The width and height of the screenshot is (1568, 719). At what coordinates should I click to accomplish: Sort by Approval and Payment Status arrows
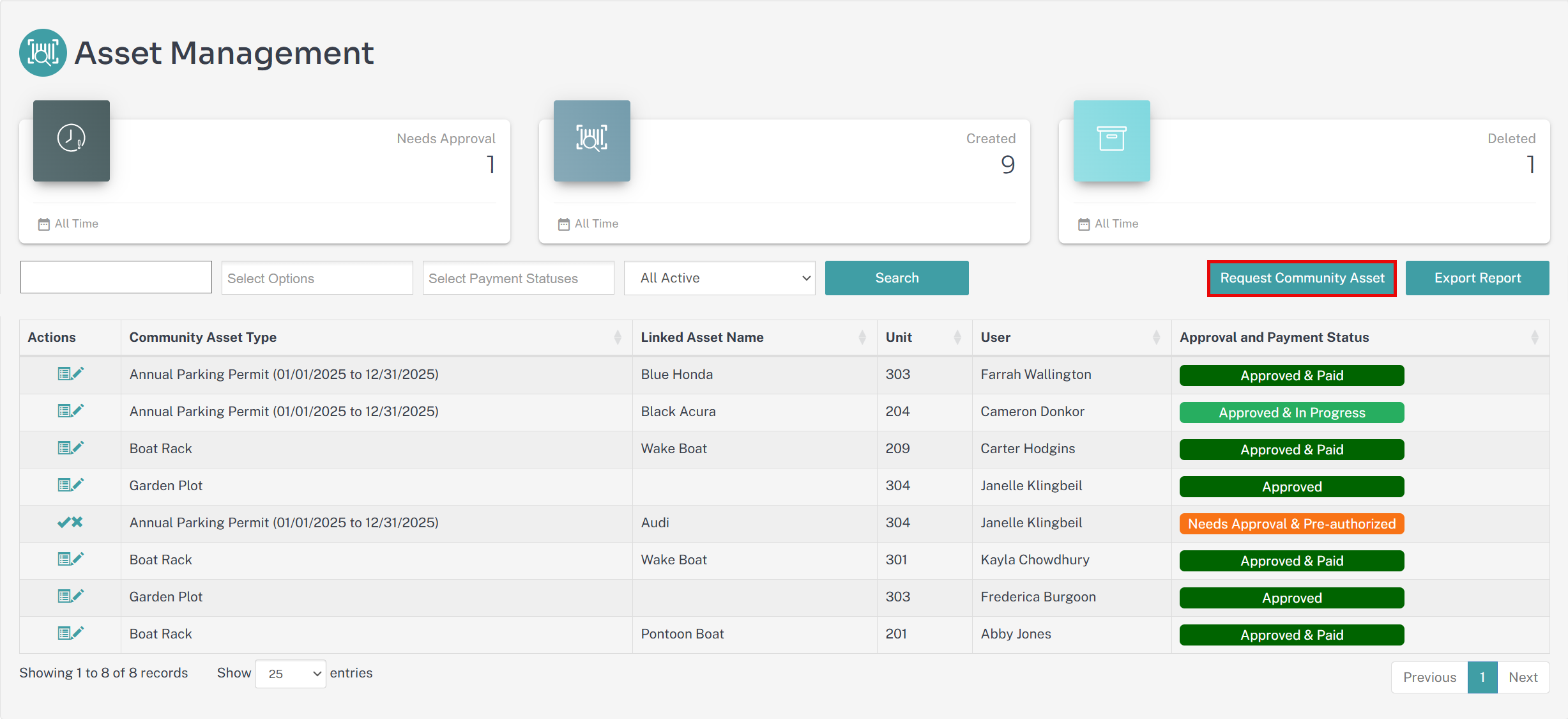coord(1535,337)
